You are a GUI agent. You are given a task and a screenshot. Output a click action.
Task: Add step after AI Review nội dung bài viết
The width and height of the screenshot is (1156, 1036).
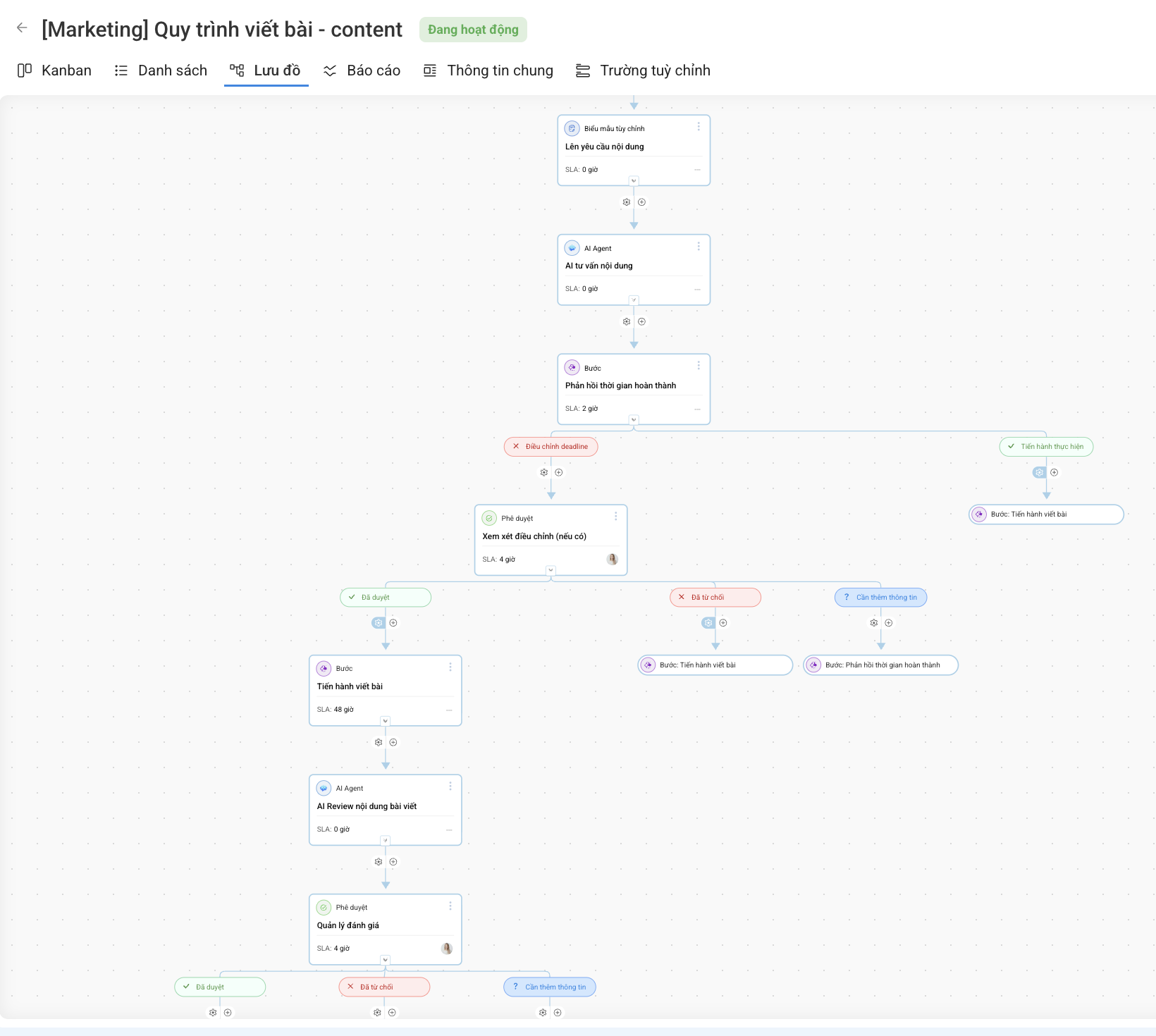click(393, 862)
